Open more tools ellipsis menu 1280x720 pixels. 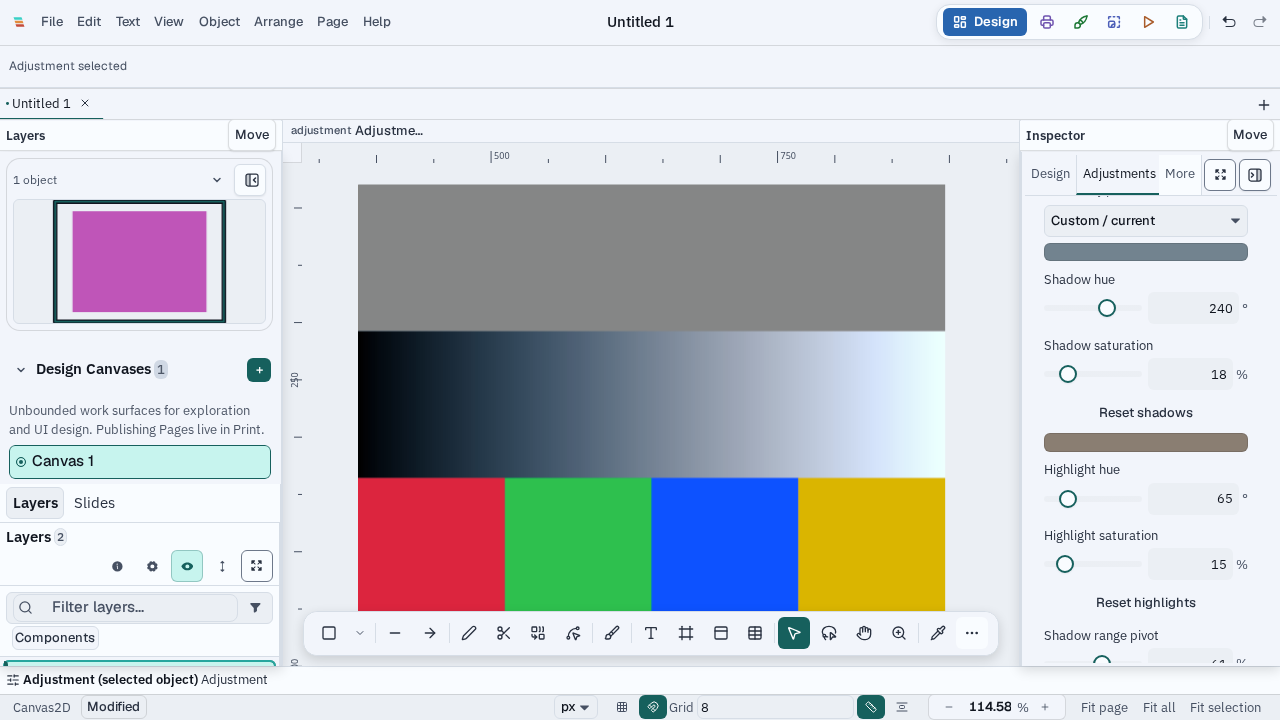click(x=972, y=633)
